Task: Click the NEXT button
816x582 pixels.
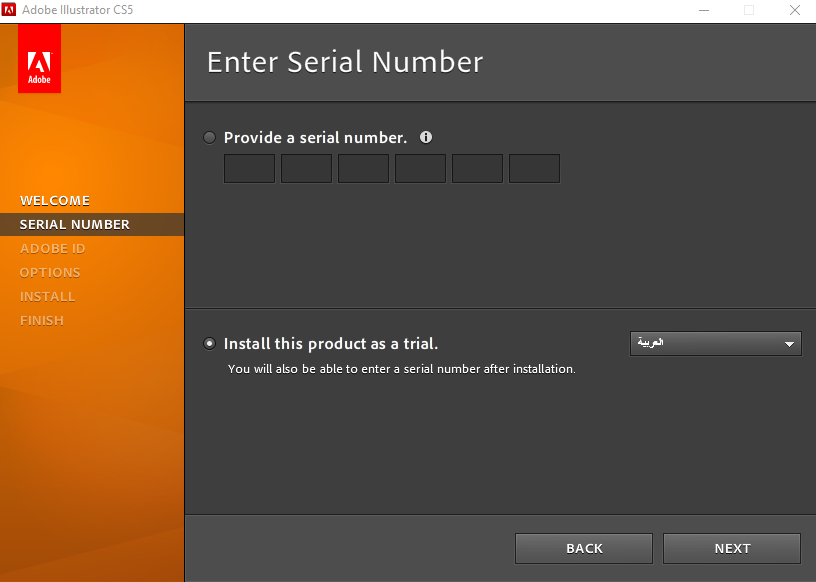Action: coord(732,548)
